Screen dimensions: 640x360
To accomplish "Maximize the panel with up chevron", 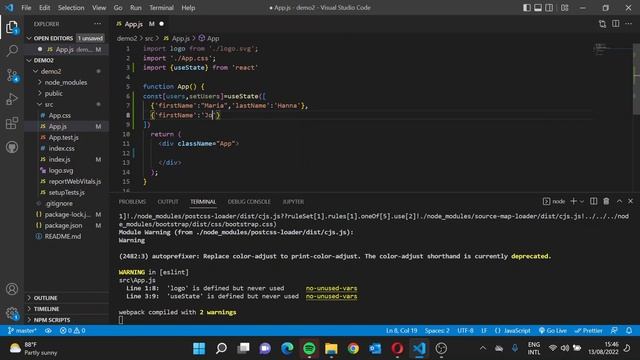I will pos(619,201).
